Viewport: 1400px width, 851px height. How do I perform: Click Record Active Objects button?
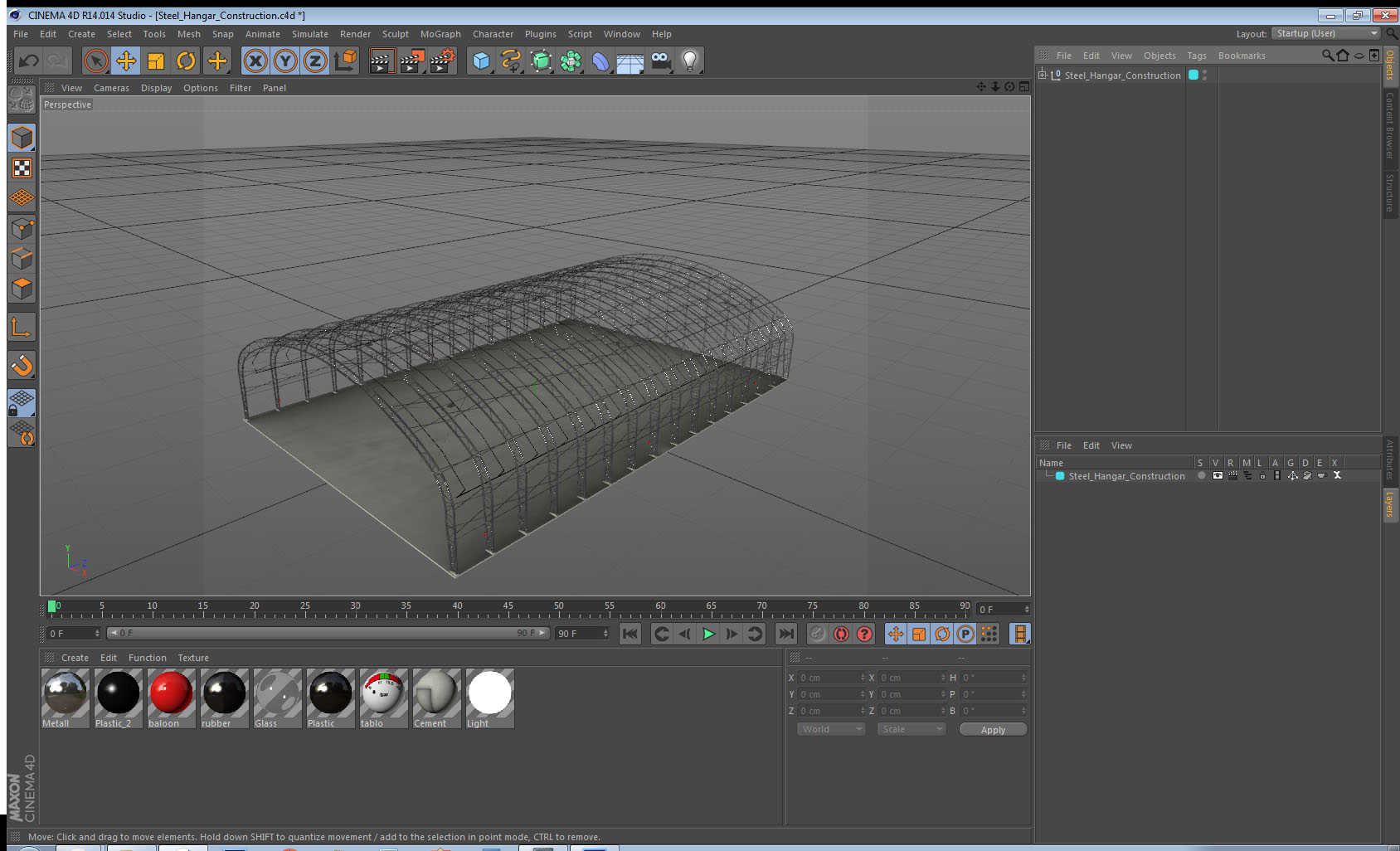(x=818, y=634)
